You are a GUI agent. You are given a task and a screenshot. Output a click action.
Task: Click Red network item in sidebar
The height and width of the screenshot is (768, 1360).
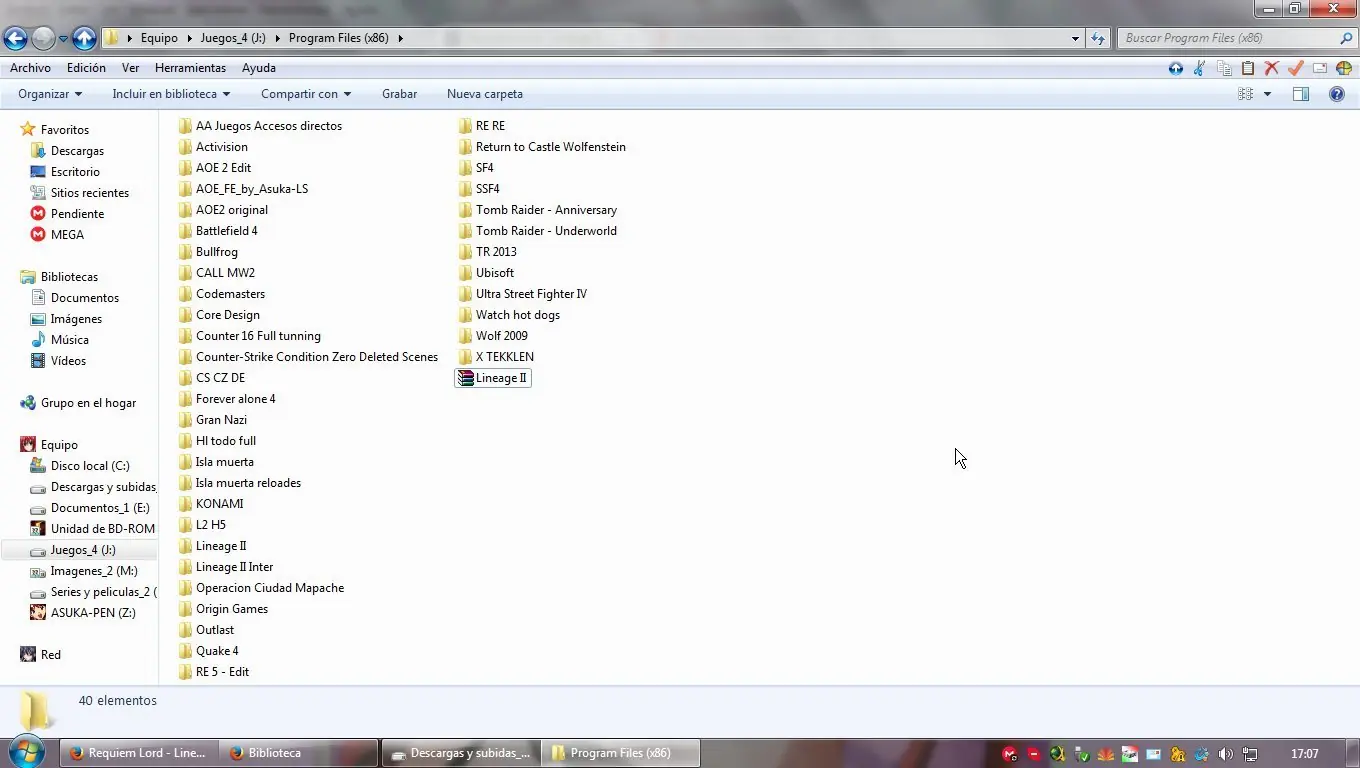tap(50, 655)
